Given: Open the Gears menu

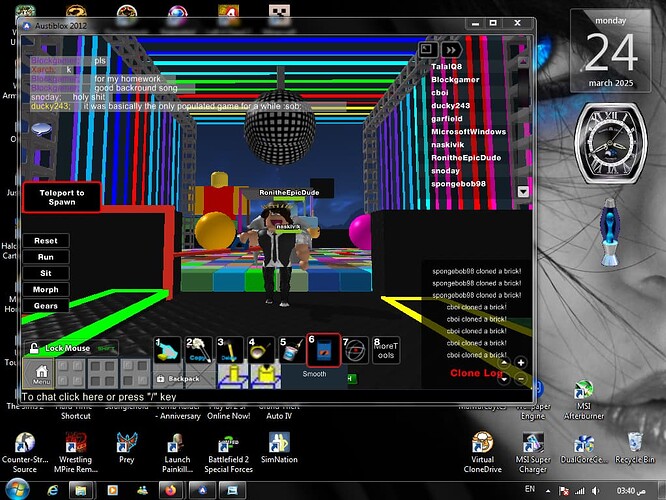Looking at the screenshot, I should pyautogui.click(x=46, y=305).
